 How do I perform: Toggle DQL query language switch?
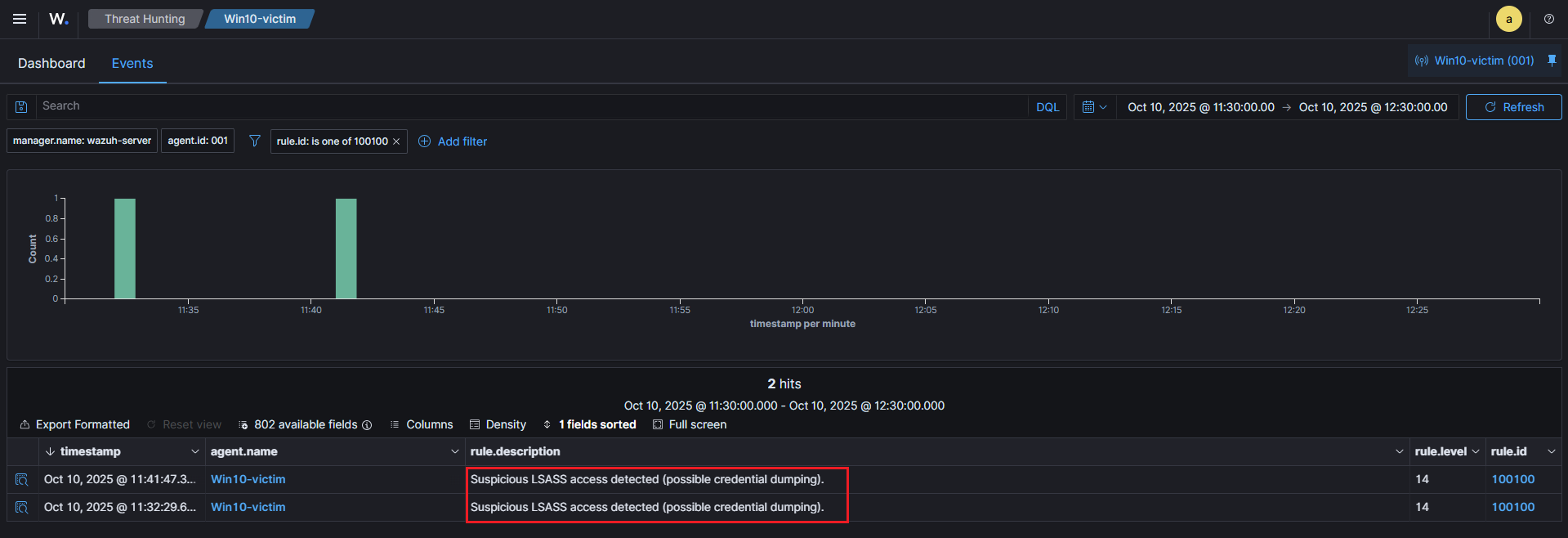coord(1047,107)
